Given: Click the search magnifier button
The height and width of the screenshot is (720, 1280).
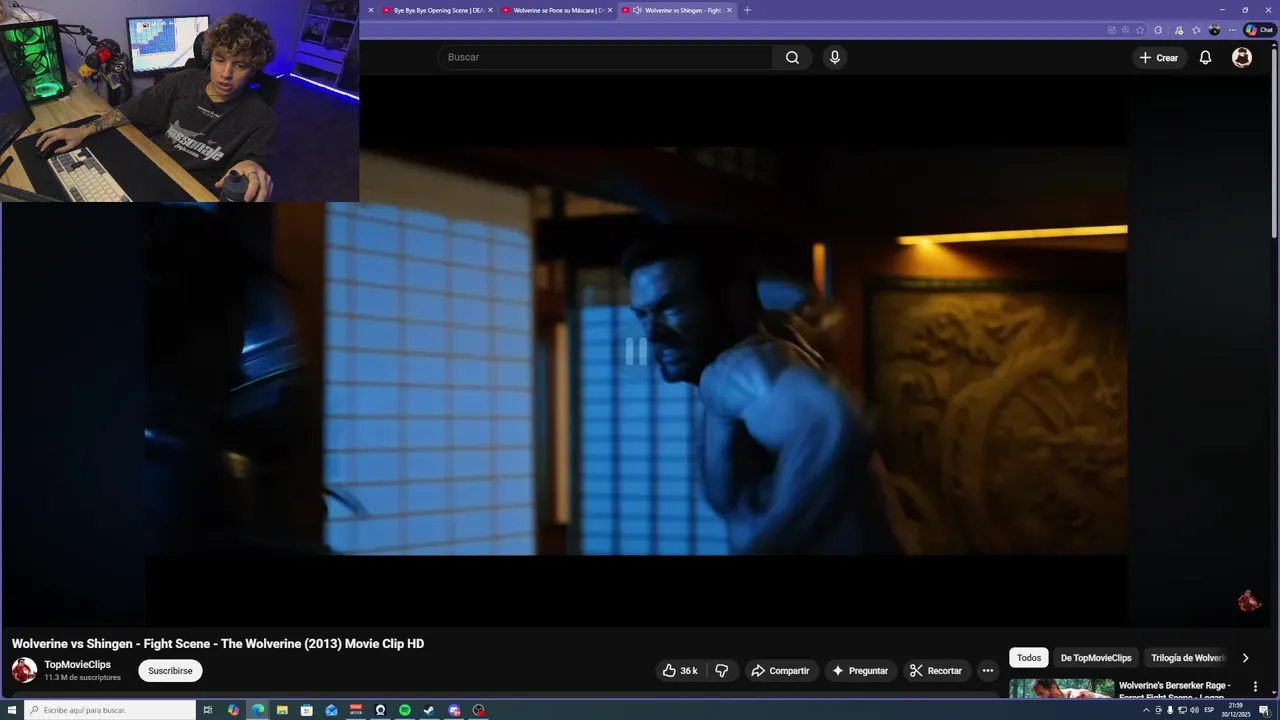Looking at the screenshot, I should [x=792, y=57].
